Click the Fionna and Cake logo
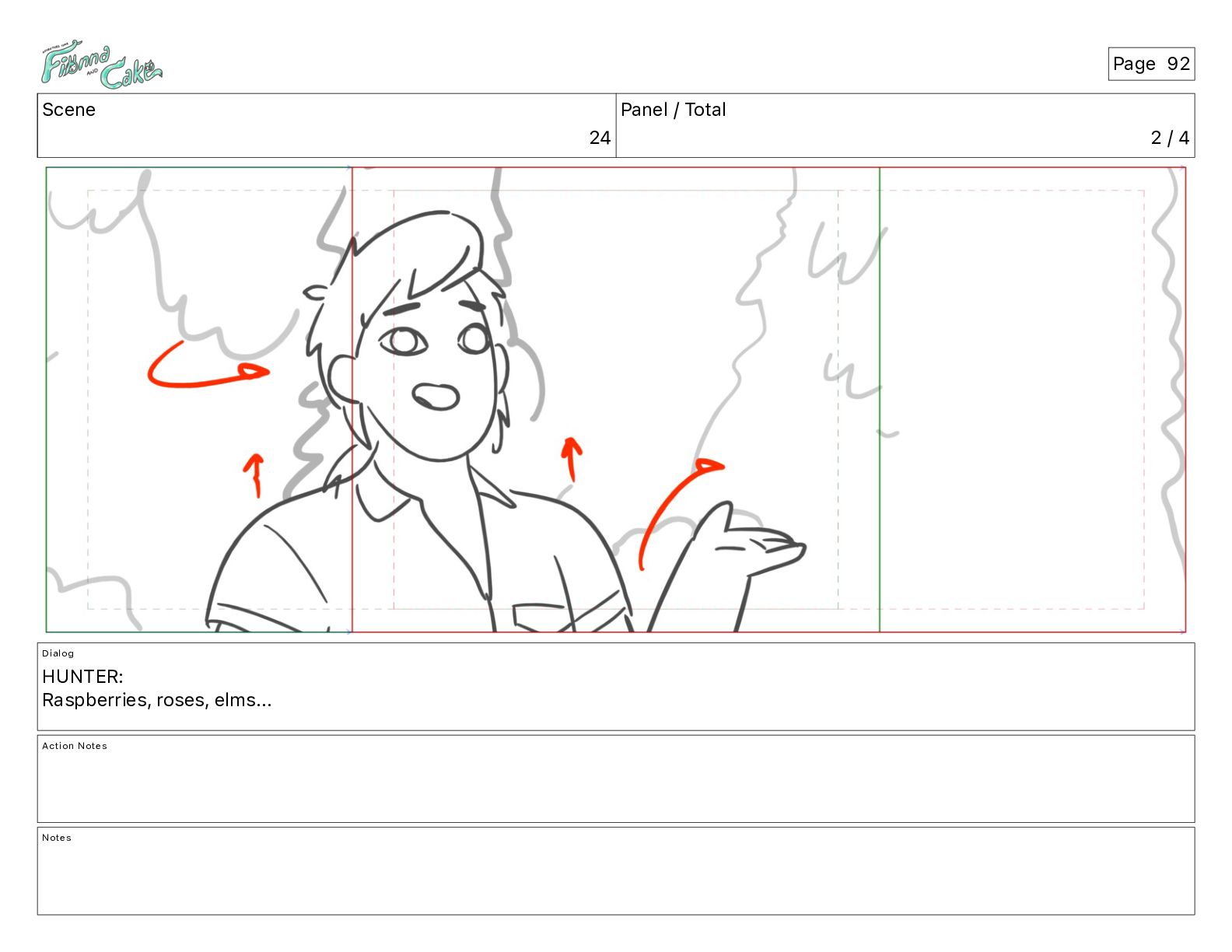This screenshot has width=1232, height=952. pos(101,65)
